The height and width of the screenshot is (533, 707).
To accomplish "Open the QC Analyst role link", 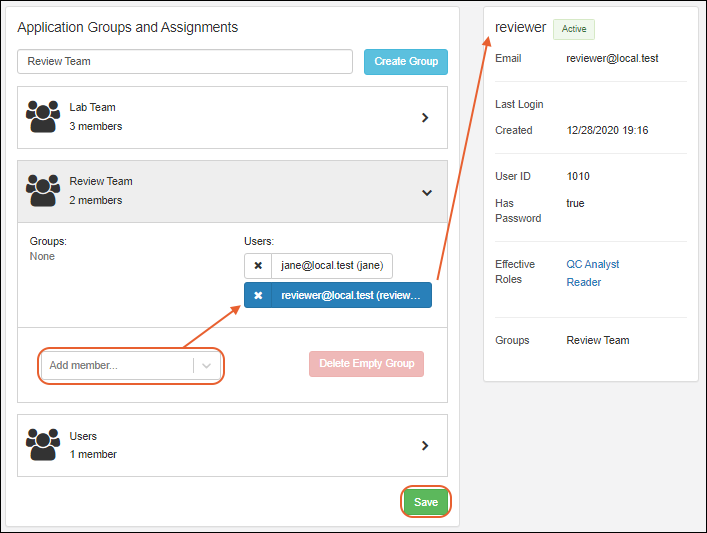I will [592, 264].
